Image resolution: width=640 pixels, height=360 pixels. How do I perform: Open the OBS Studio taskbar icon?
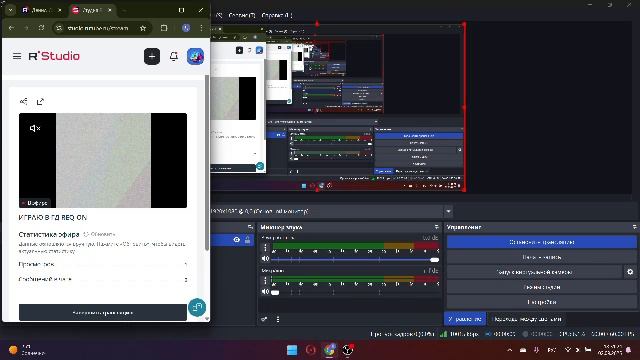pyautogui.click(x=348, y=350)
